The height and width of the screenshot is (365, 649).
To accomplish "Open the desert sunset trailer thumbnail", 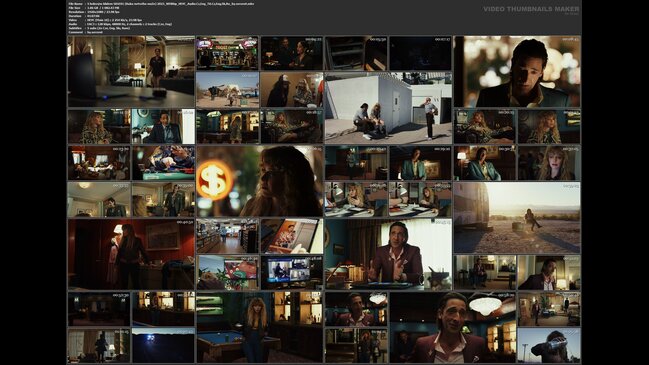I will pyautogui.click(x=517, y=218).
